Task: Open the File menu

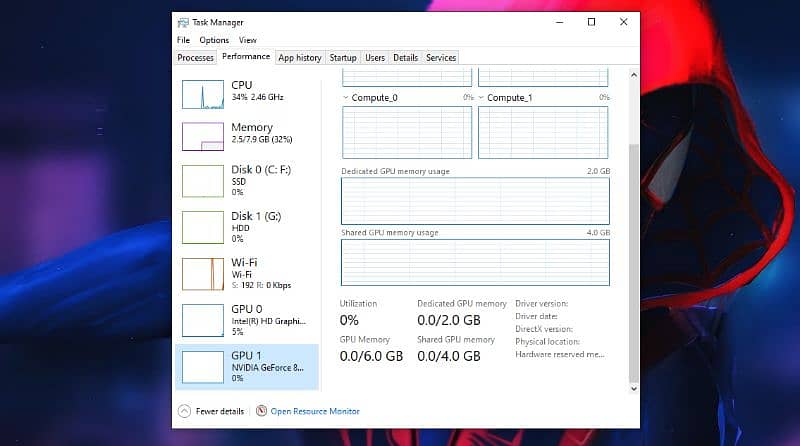Action: coord(183,40)
